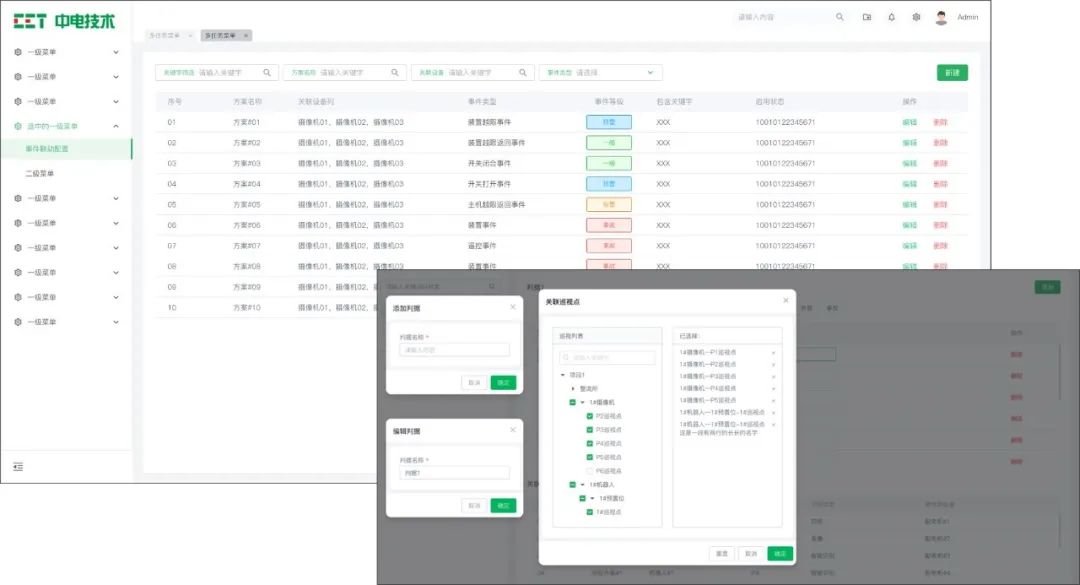
Task: Select 二级菜单 in the sidebar
Action: pos(40,174)
